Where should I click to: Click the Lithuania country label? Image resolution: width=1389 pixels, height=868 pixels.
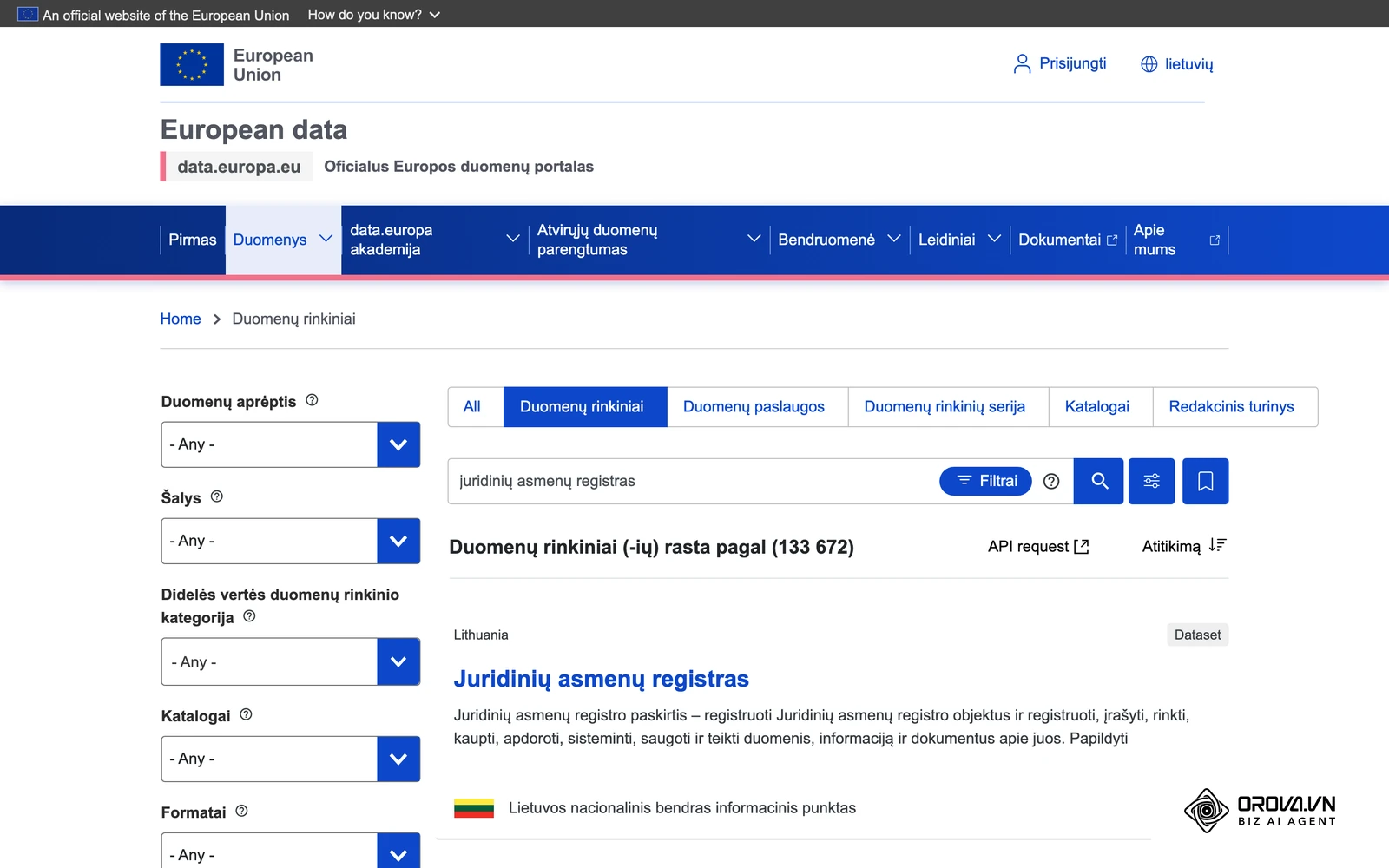[481, 635]
